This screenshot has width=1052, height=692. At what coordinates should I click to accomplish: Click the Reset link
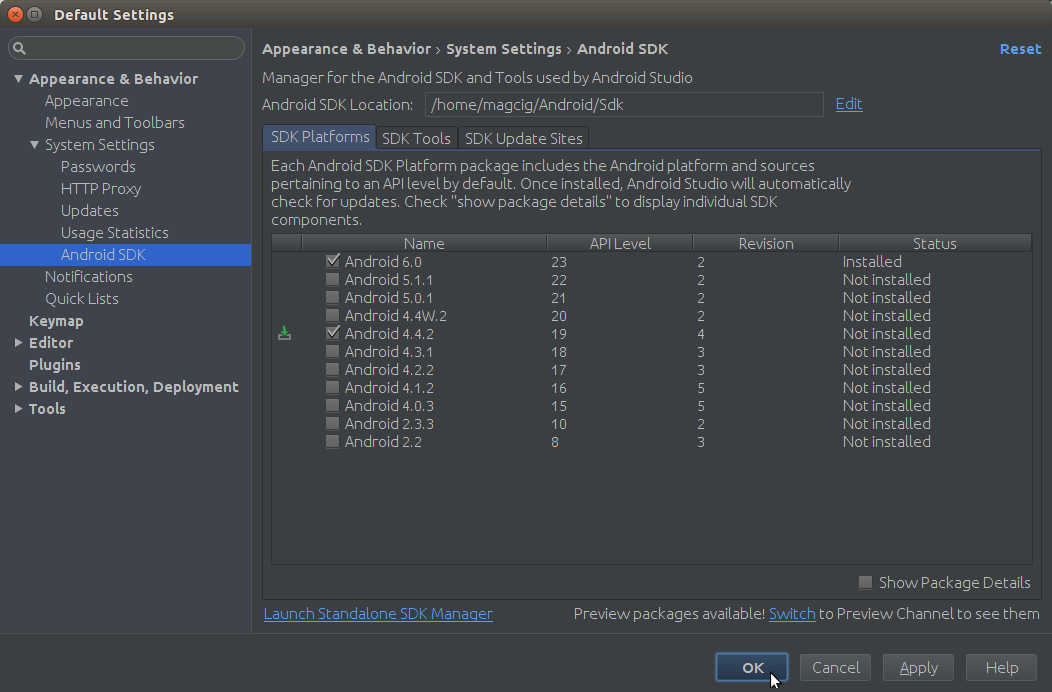pyautogui.click(x=1020, y=49)
